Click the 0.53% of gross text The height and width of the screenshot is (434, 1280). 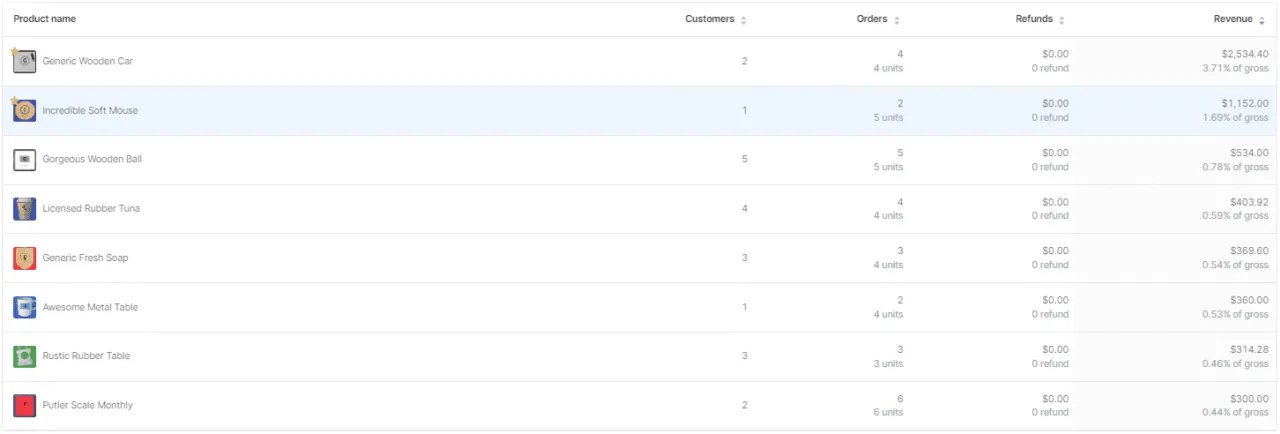(1236, 314)
